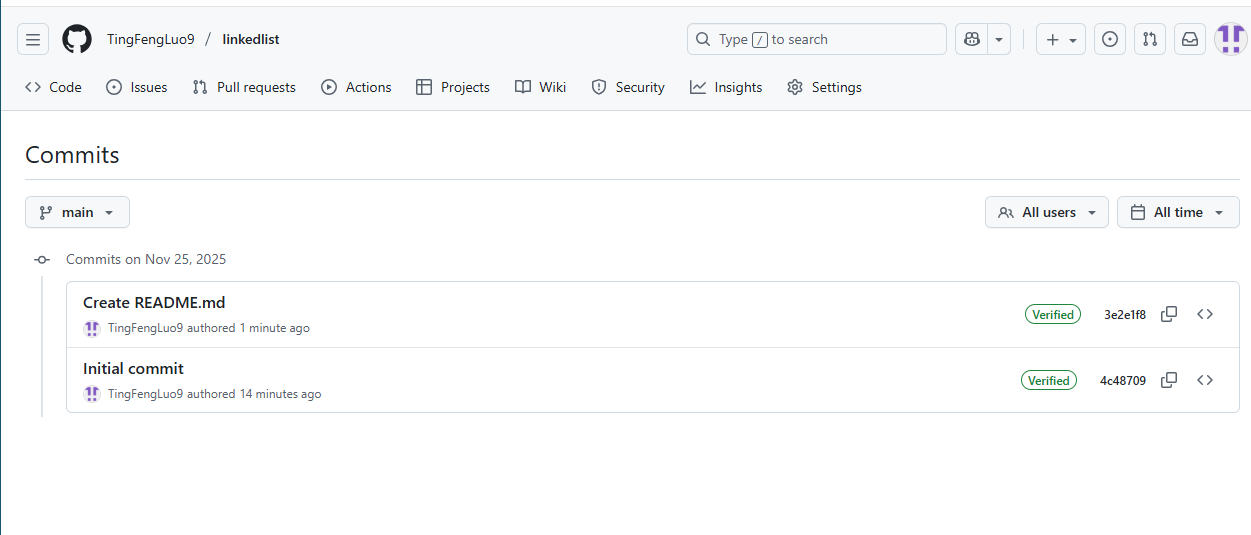Open the Create README.md commit link
Screen dimensions: 1251x535
pyautogui.click(x=154, y=303)
